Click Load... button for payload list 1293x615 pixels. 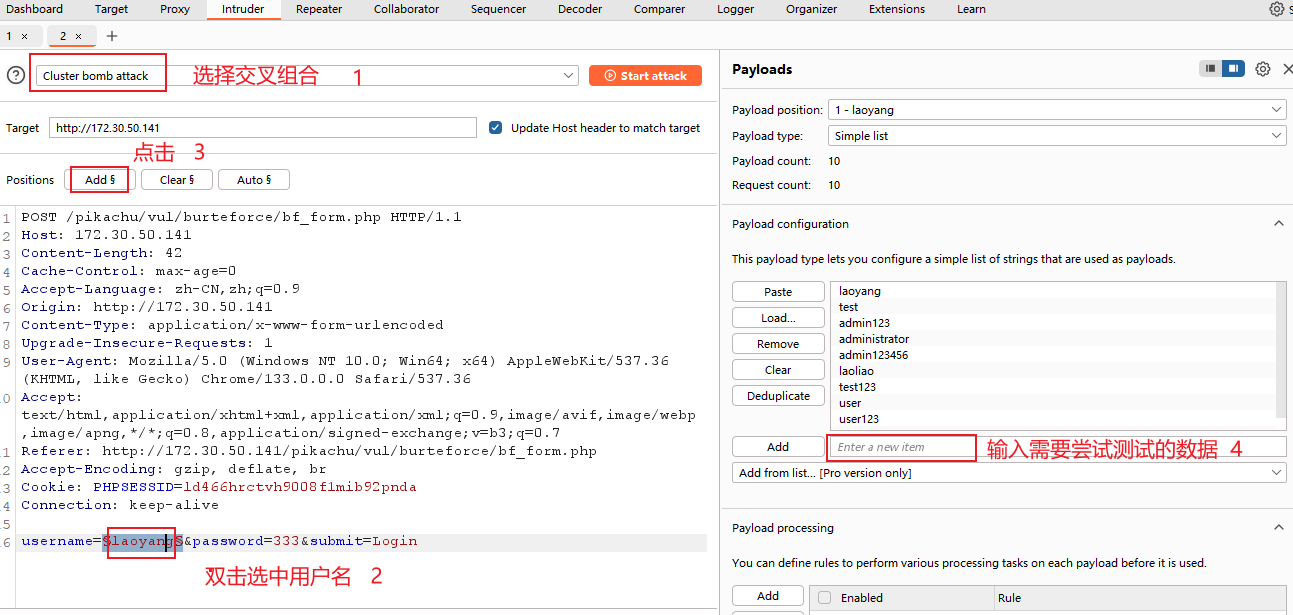click(778, 318)
